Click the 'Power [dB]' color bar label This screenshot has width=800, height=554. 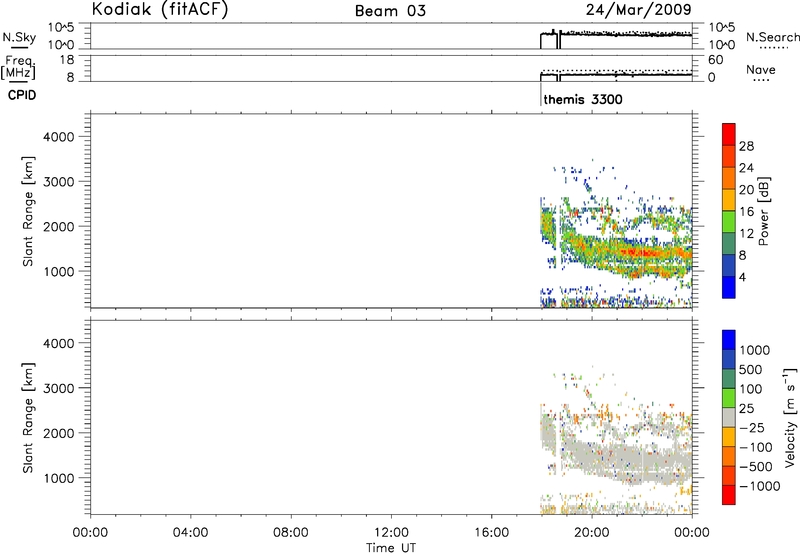pyautogui.click(x=764, y=211)
